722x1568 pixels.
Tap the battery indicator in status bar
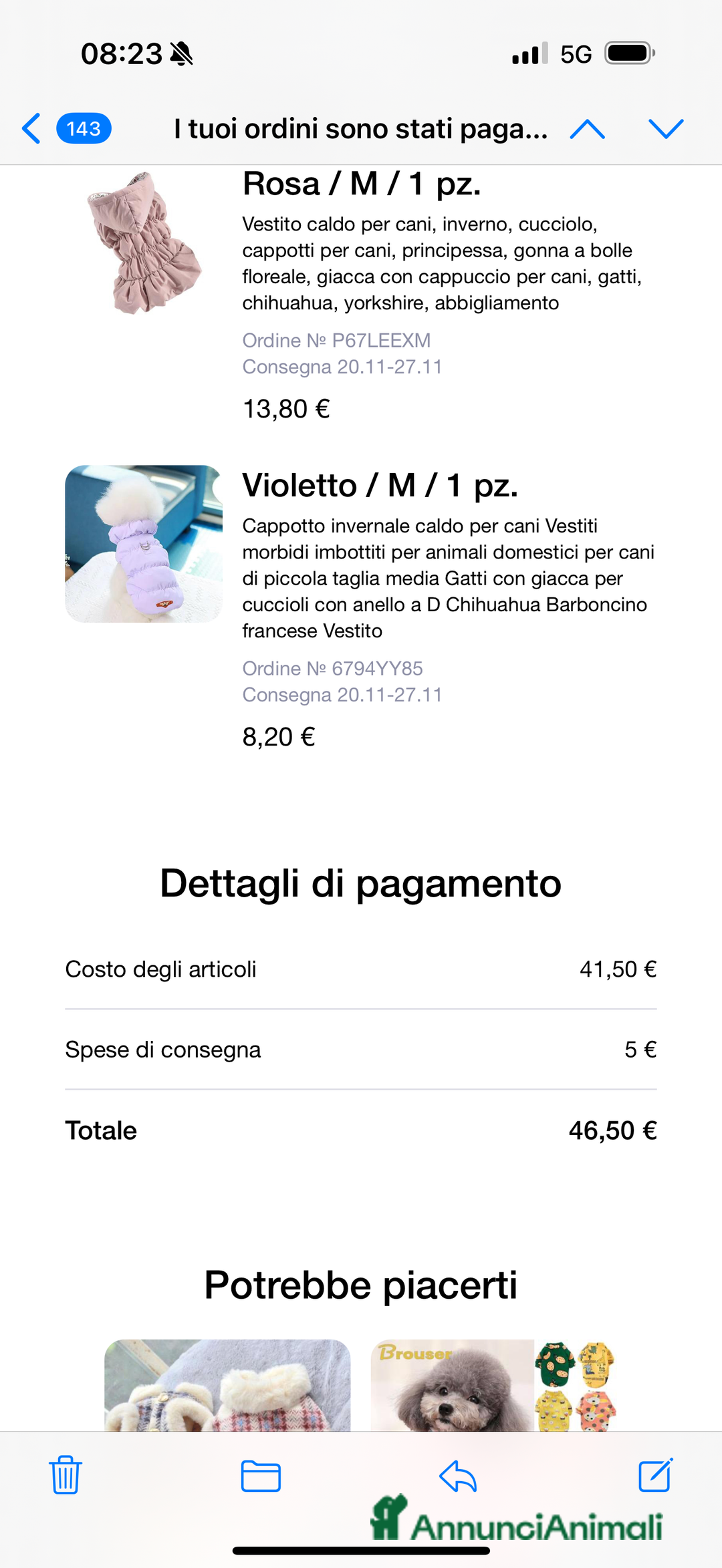pyautogui.click(x=629, y=53)
